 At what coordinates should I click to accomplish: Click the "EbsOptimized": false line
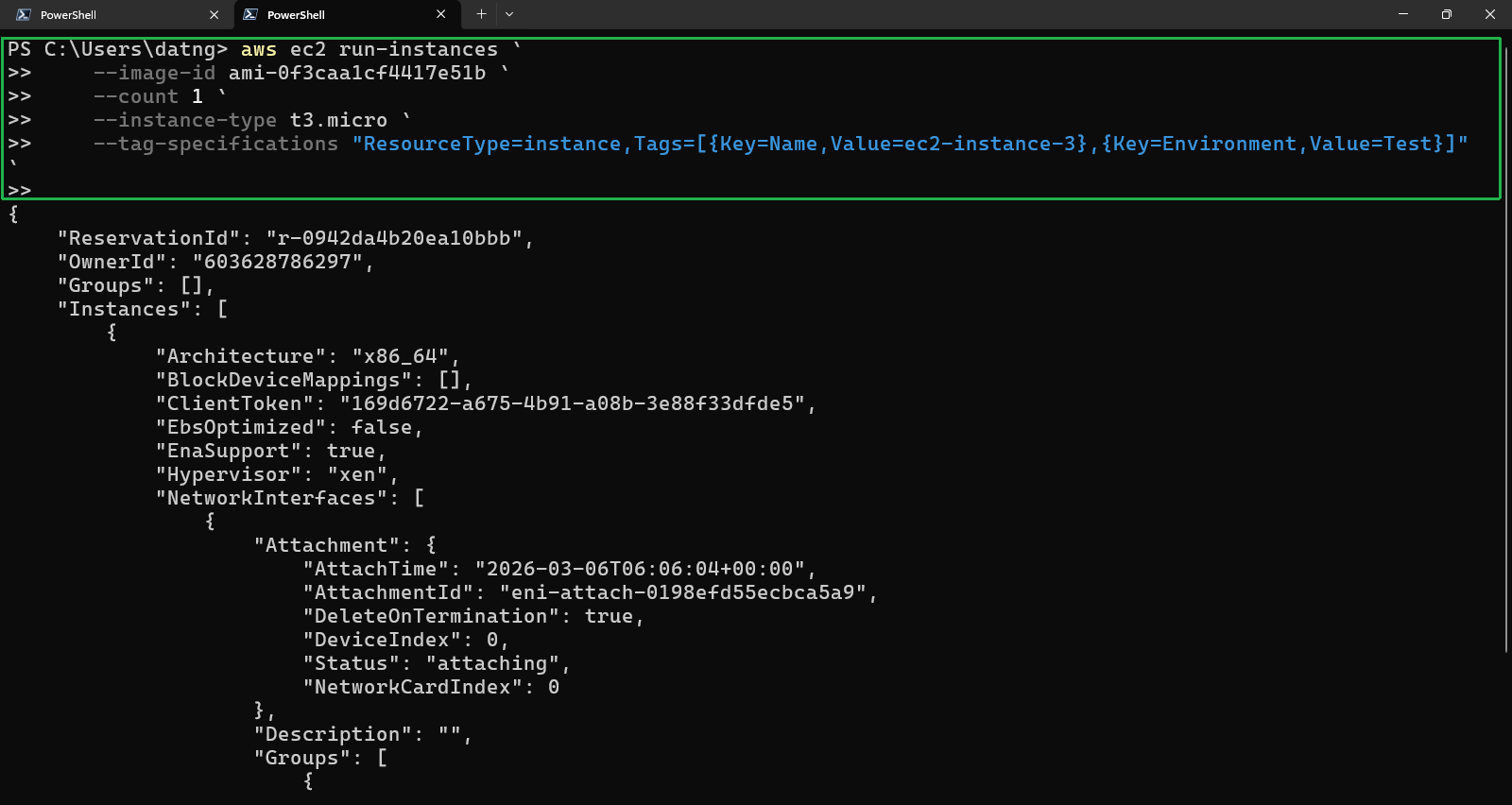(x=289, y=427)
